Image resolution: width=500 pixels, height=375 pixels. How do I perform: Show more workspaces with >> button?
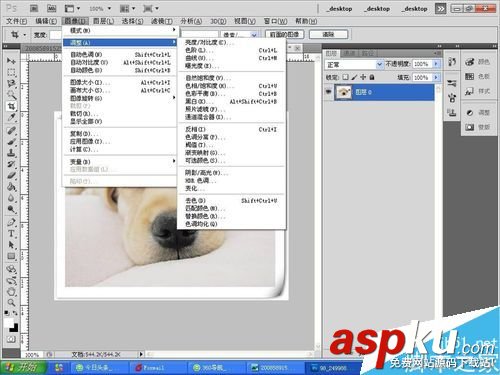440,9
